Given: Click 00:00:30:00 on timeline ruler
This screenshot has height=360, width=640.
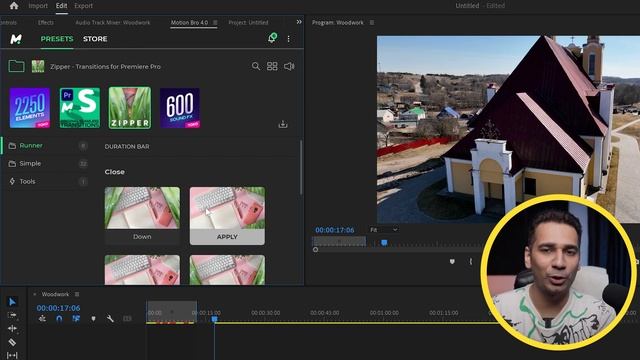Looking at the screenshot, I should tap(266, 313).
